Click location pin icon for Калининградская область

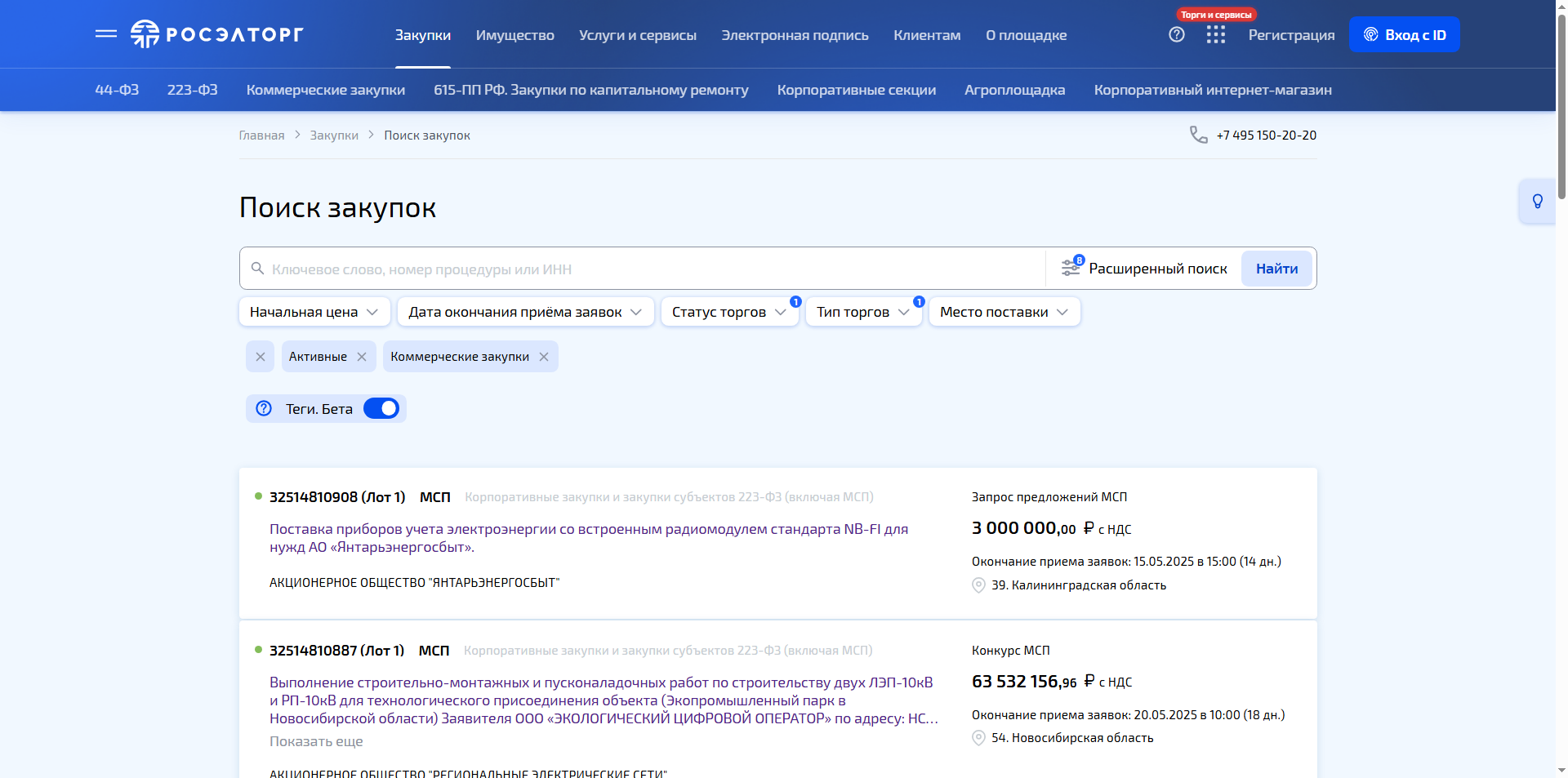(978, 585)
